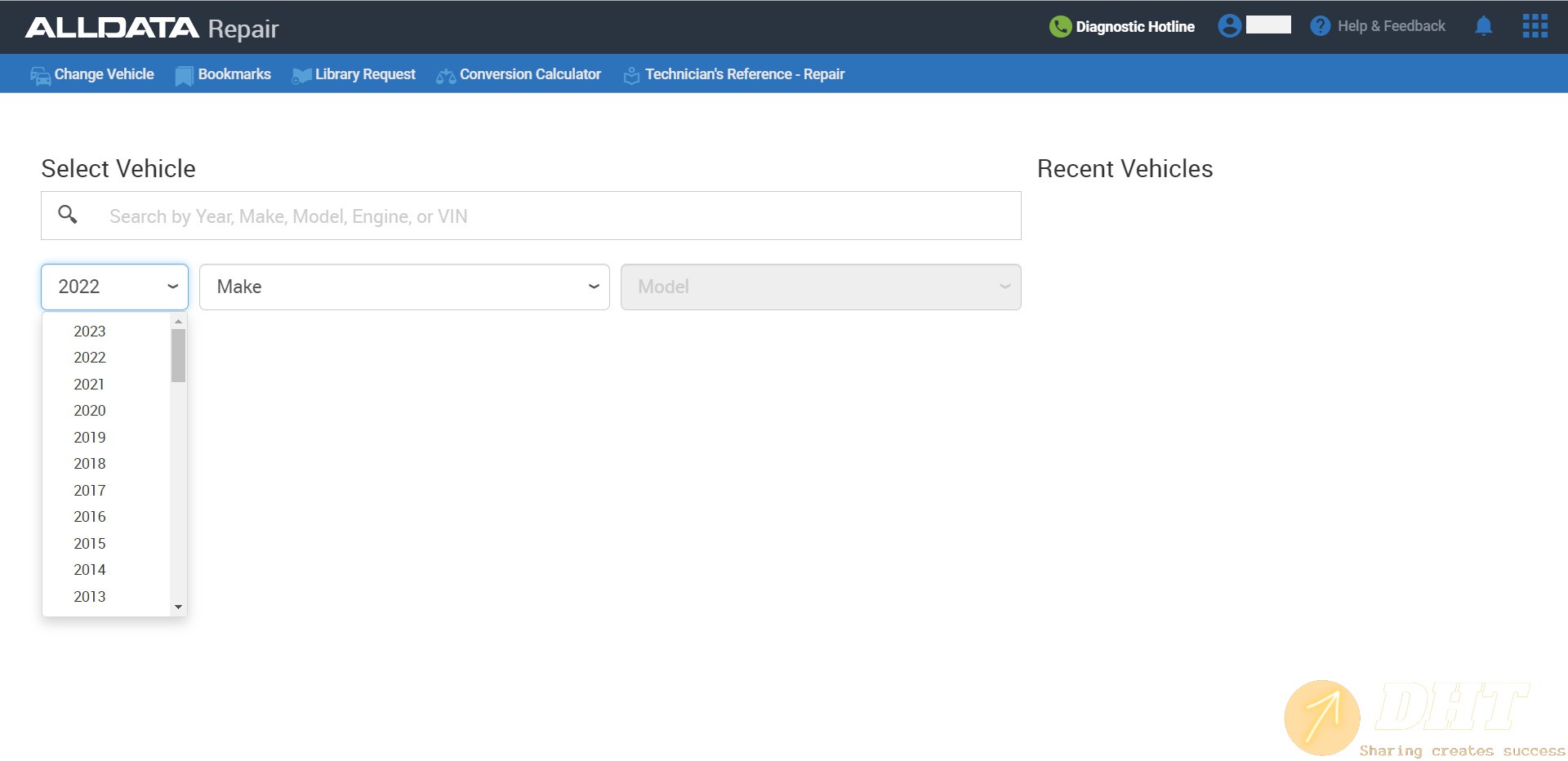Open the Make dropdown

[404, 287]
